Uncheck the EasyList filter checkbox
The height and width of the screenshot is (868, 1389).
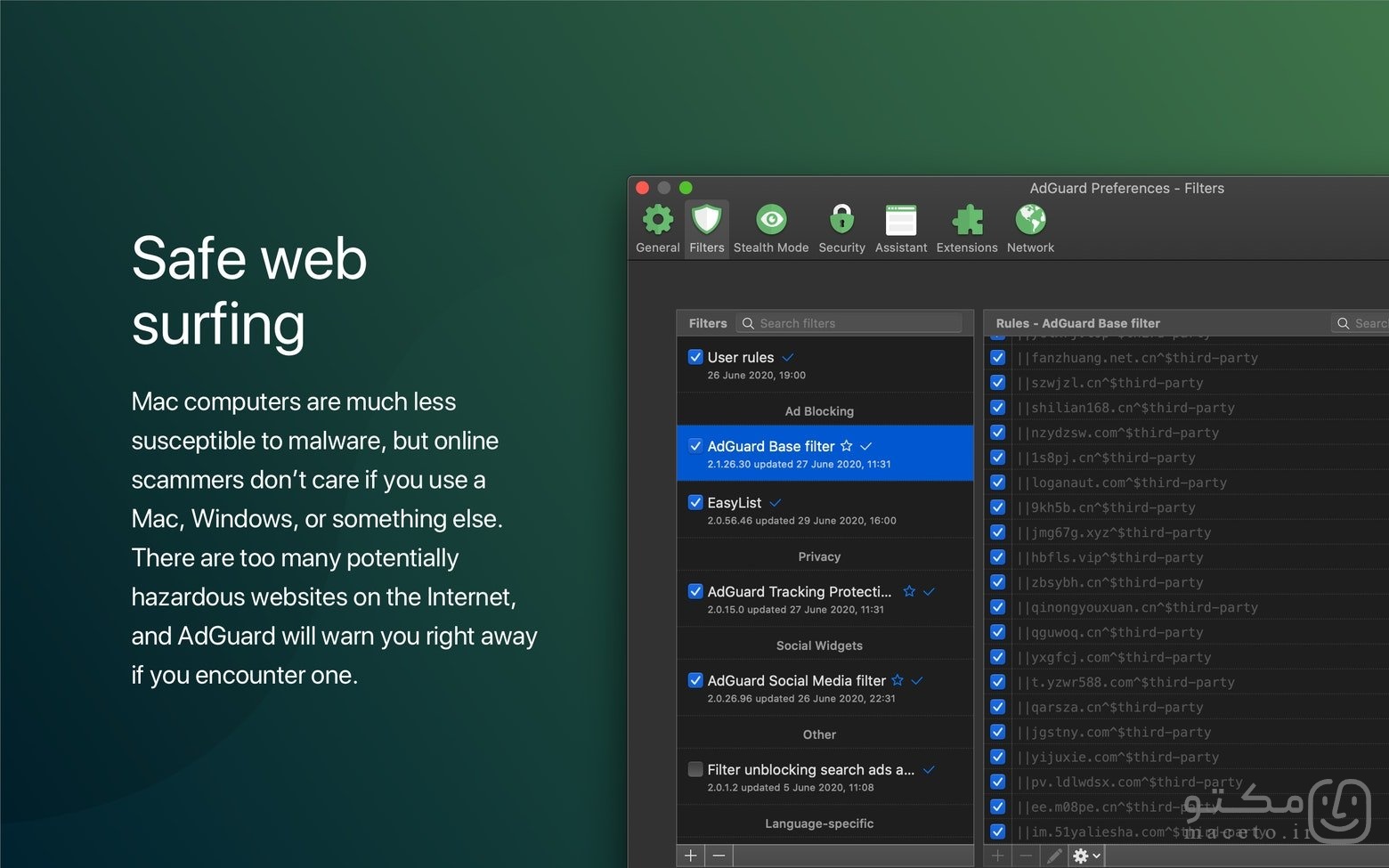tap(695, 502)
